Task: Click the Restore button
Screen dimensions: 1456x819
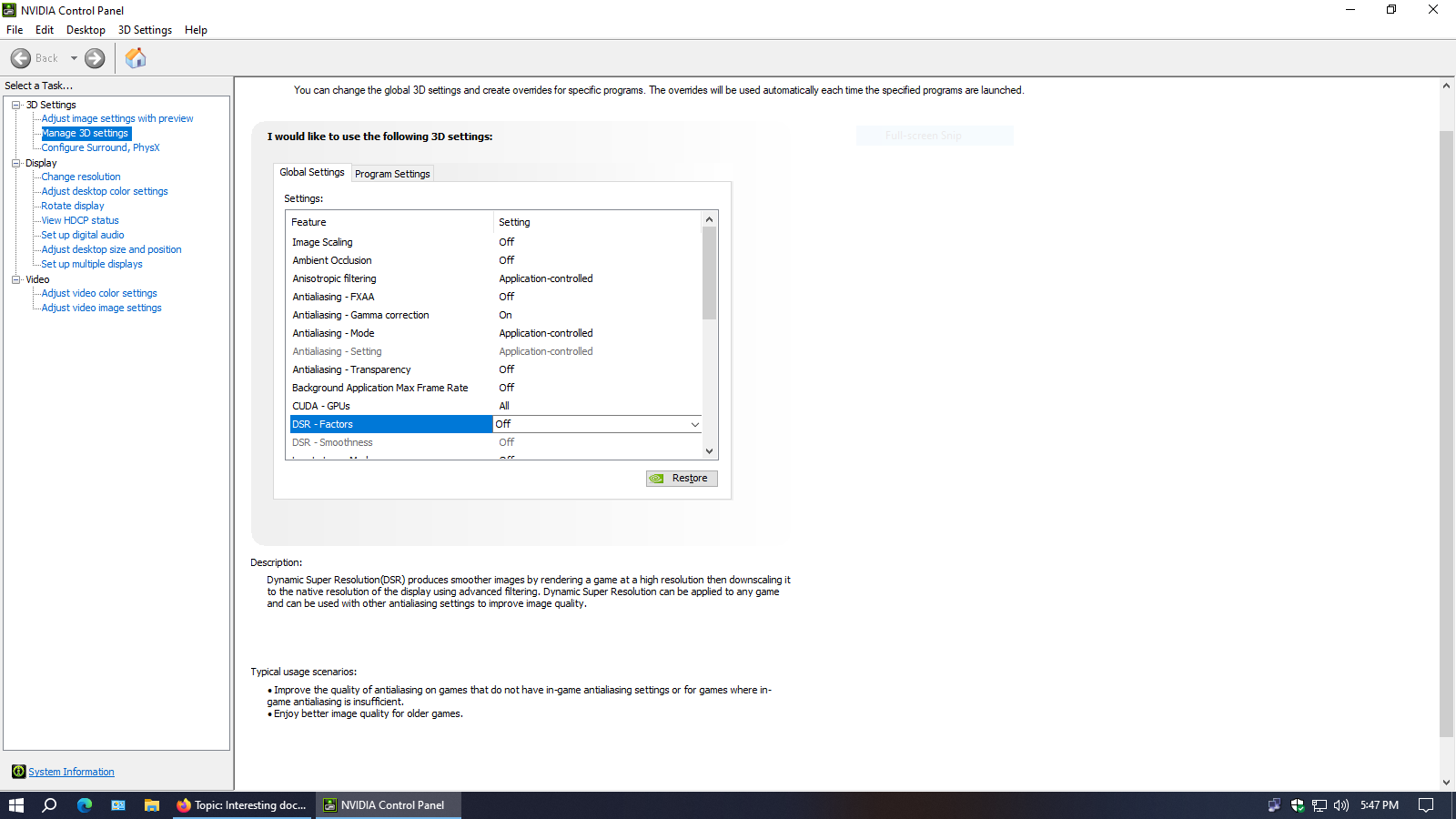Action: click(x=682, y=479)
